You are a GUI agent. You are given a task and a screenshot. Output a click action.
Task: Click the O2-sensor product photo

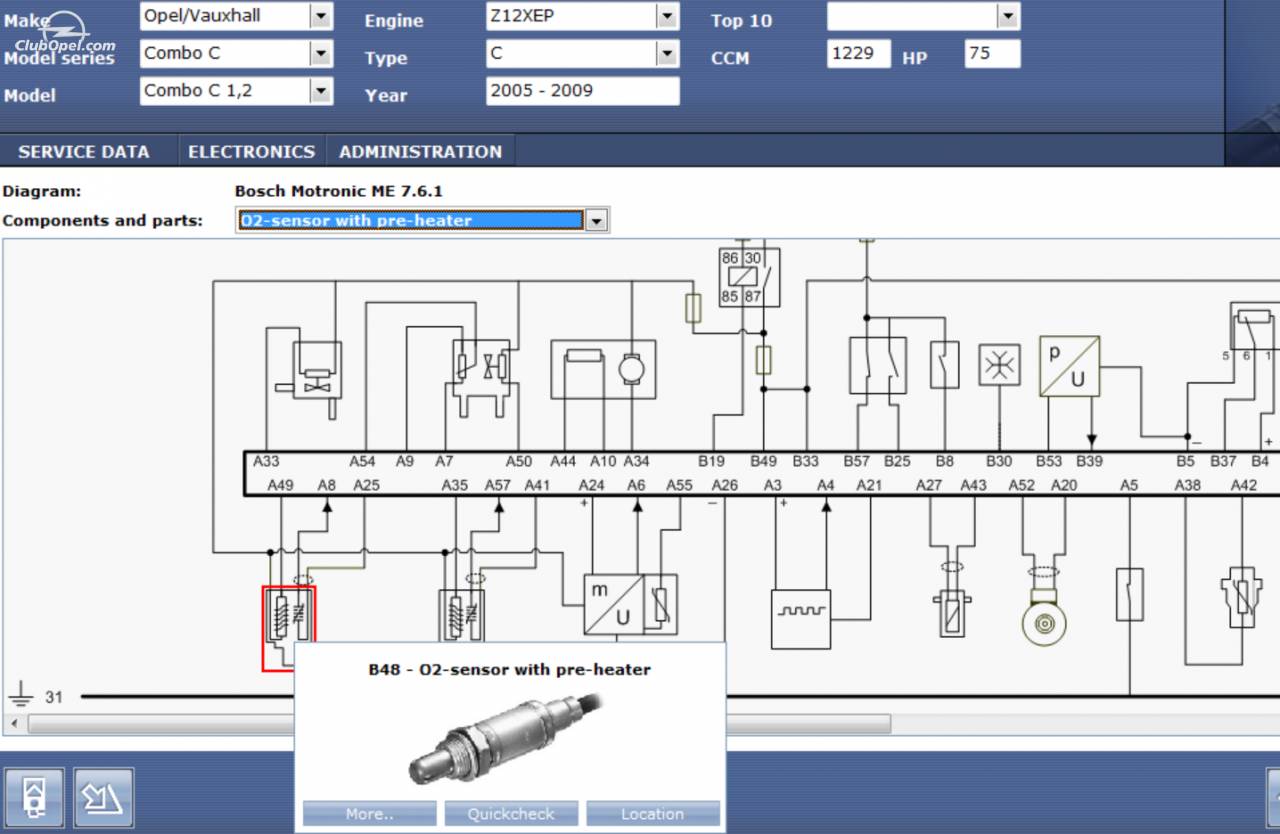click(506, 740)
